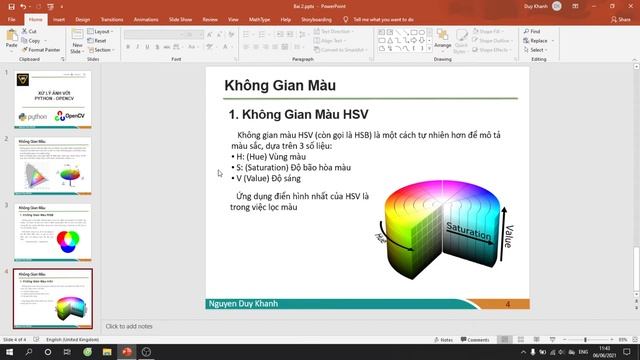
Task: Select slide 1 thumbnail with OpenCV title
Action: [x=53, y=99]
